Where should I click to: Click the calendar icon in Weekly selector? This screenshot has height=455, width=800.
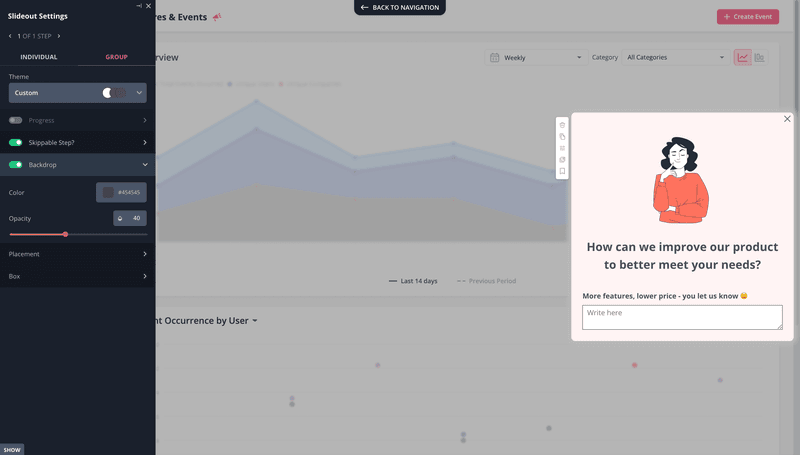(494, 58)
